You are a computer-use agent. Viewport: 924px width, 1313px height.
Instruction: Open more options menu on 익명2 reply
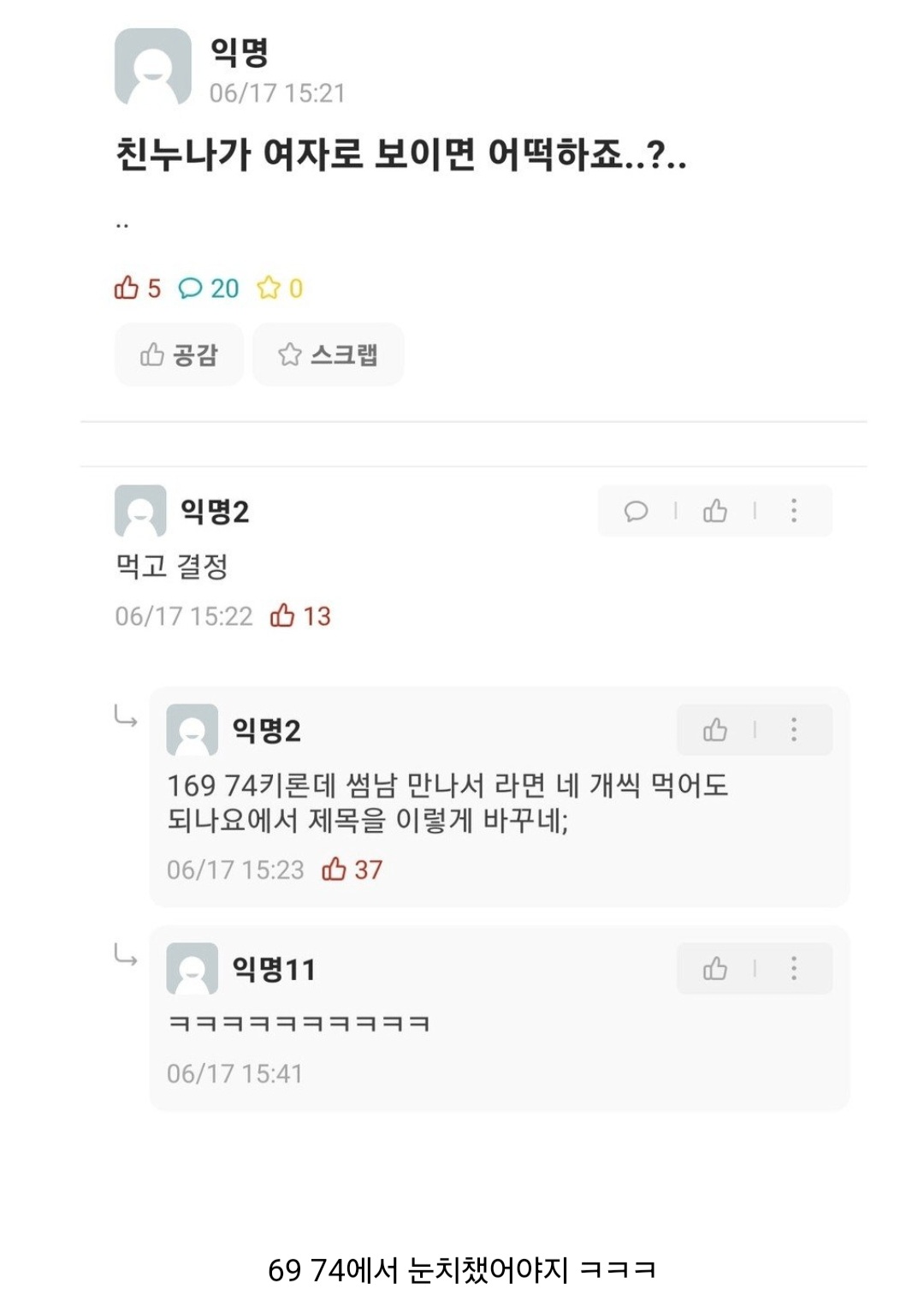click(794, 730)
